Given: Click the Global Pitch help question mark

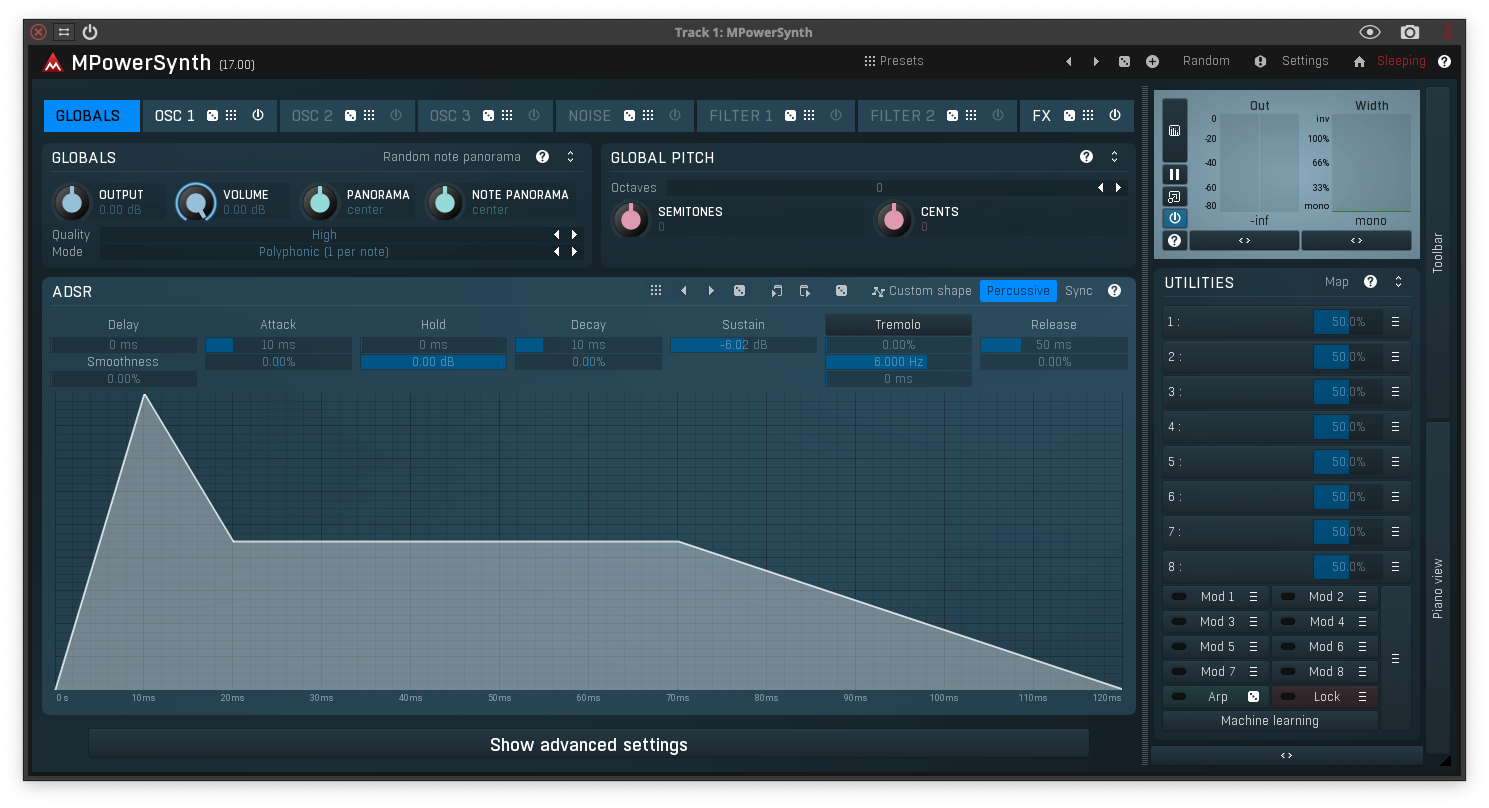Looking at the screenshot, I should [x=1086, y=157].
